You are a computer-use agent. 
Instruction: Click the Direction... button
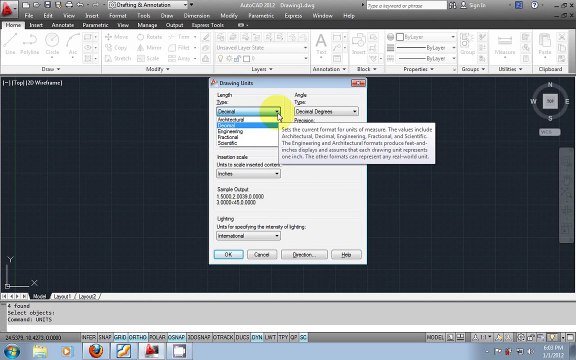tap(304, 255)
